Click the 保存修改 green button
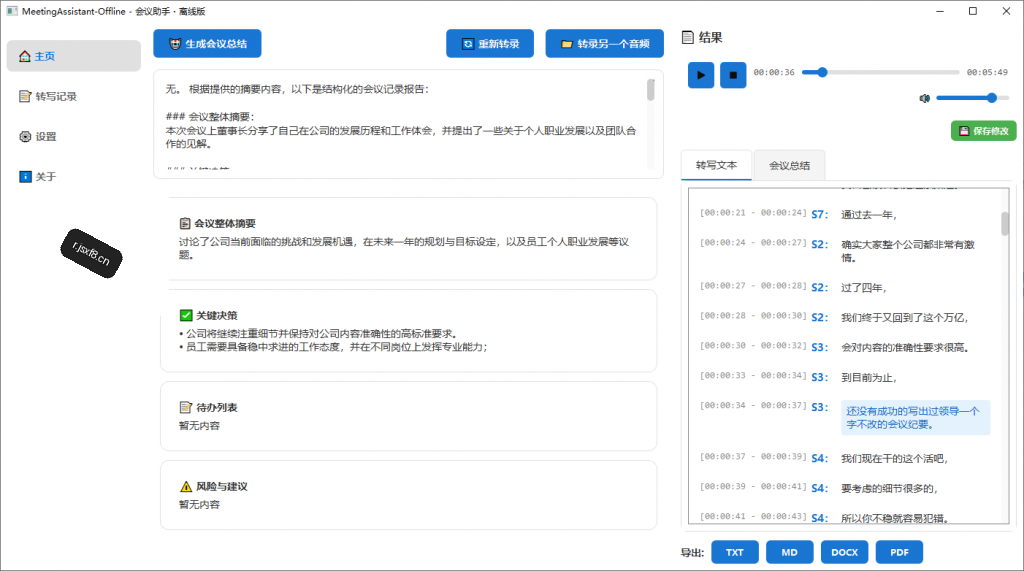 click(984, 131)
